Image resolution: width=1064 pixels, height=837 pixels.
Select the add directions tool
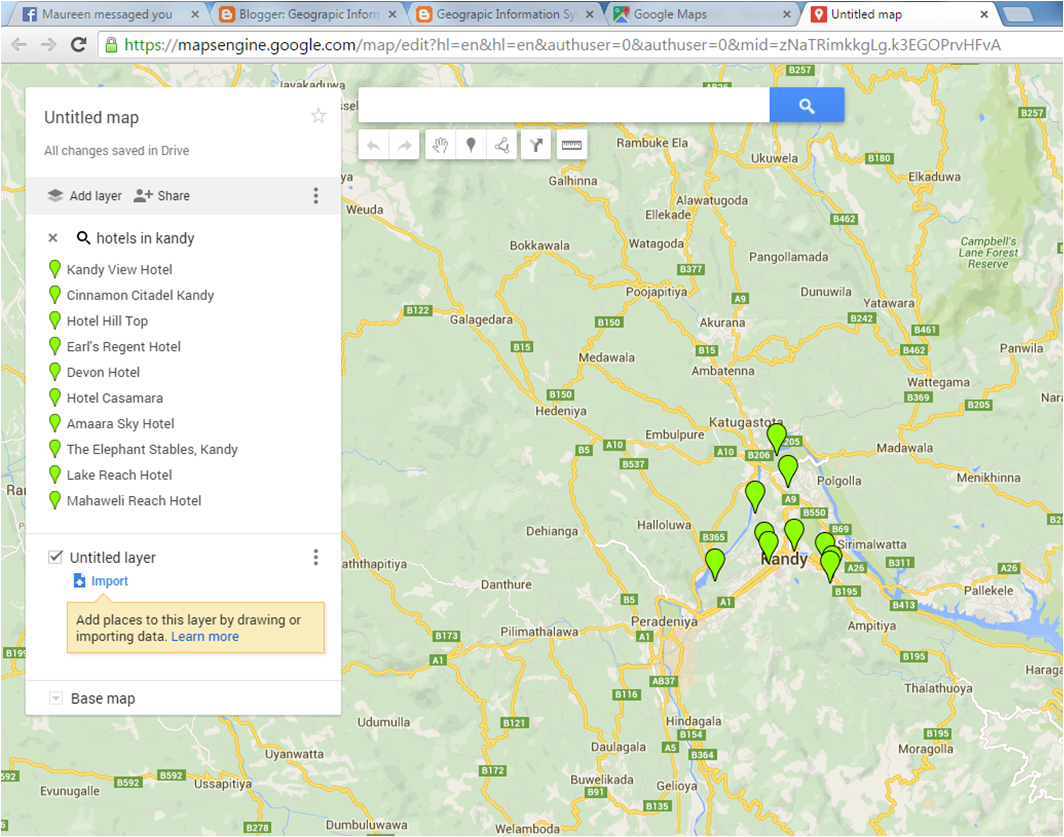pos(536,145)
